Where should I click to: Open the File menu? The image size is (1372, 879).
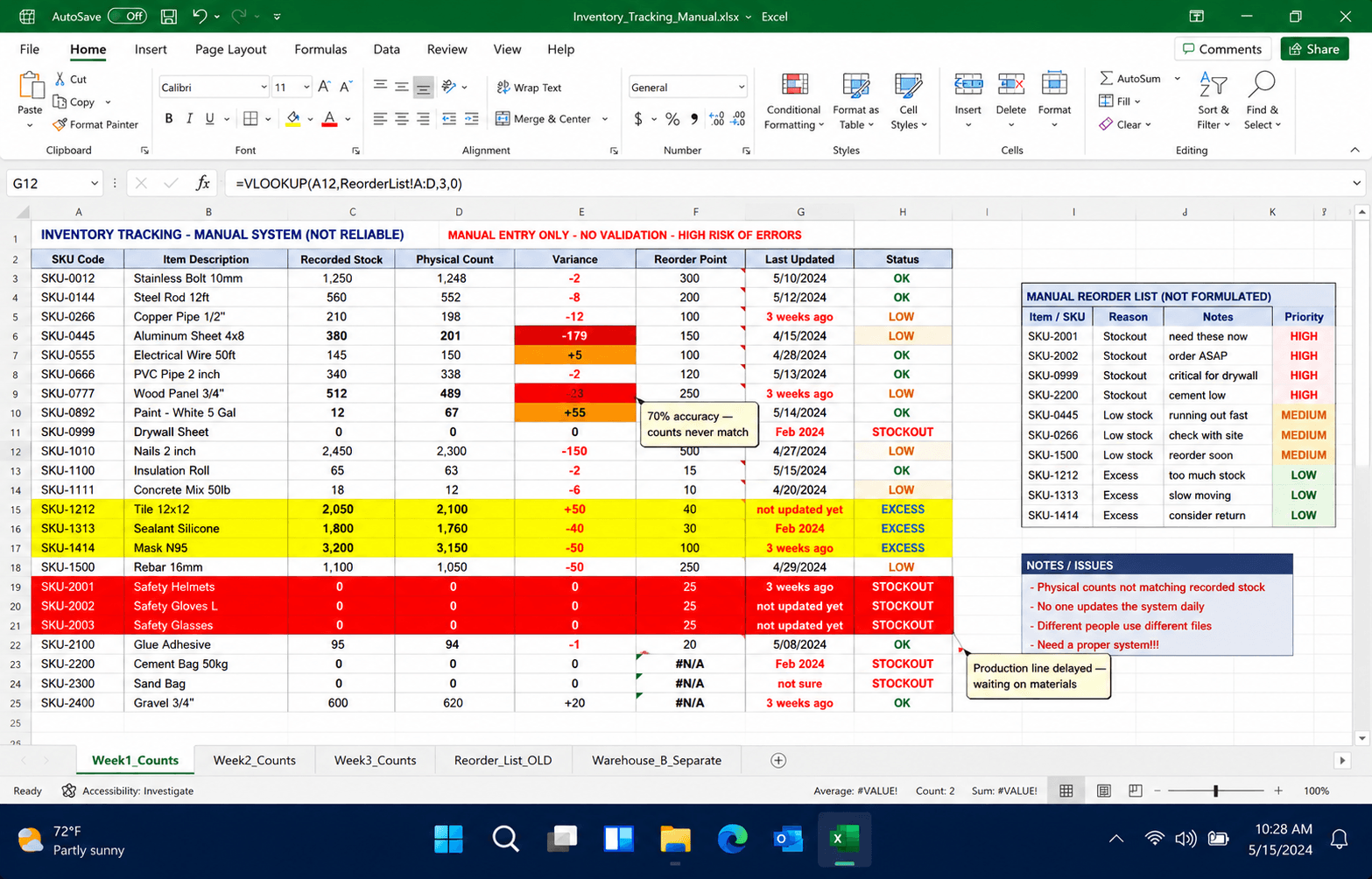pos(30,49)
